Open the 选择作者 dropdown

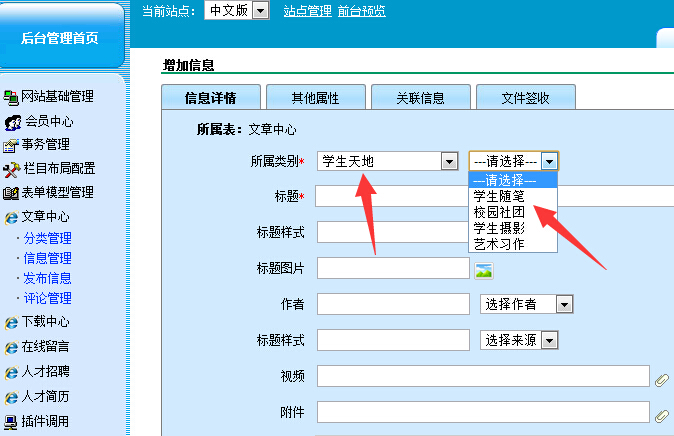tap(563, 304)
